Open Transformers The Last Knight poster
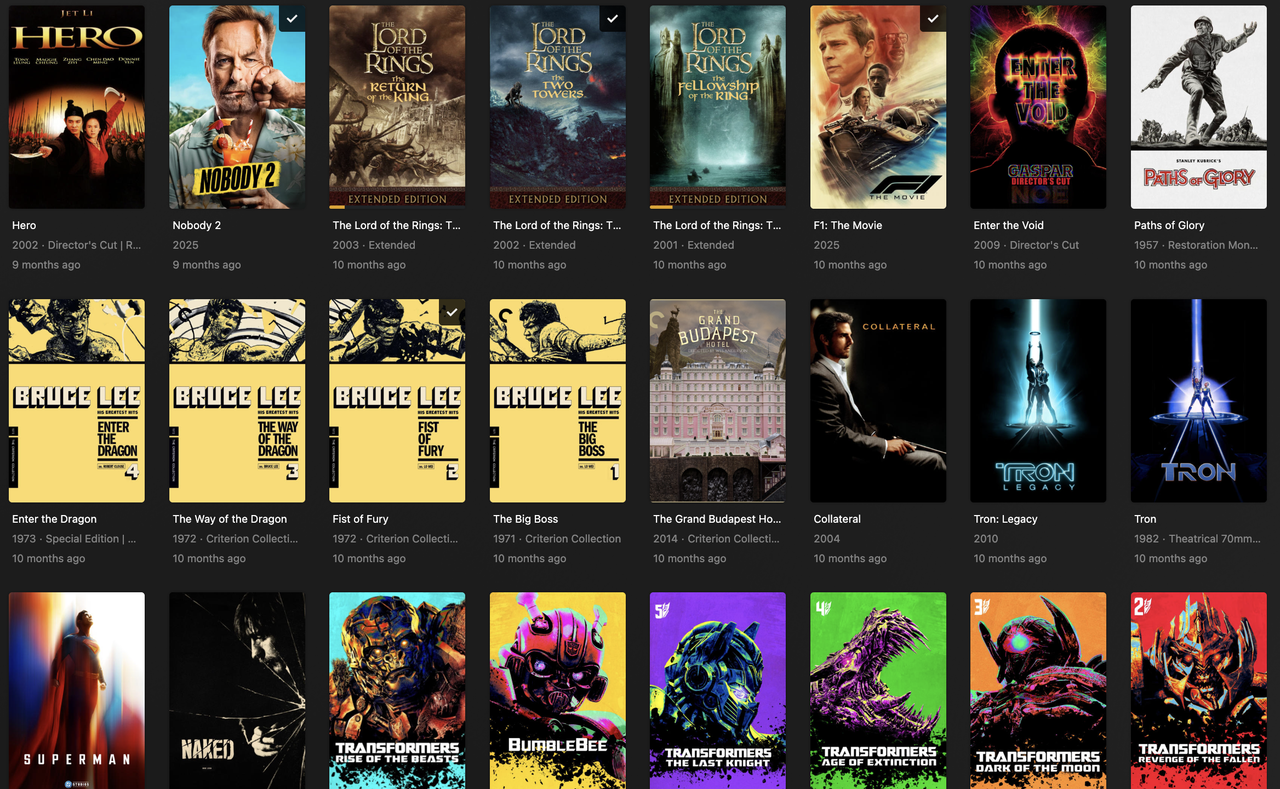The height and width of the screenshot is (789, 1280). (718, 691)
